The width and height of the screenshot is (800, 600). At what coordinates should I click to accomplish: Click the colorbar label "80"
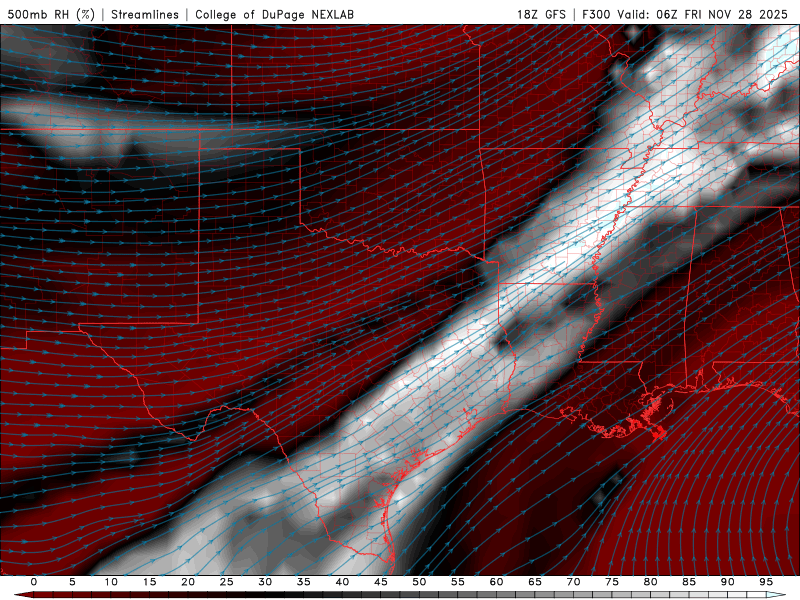650,582
